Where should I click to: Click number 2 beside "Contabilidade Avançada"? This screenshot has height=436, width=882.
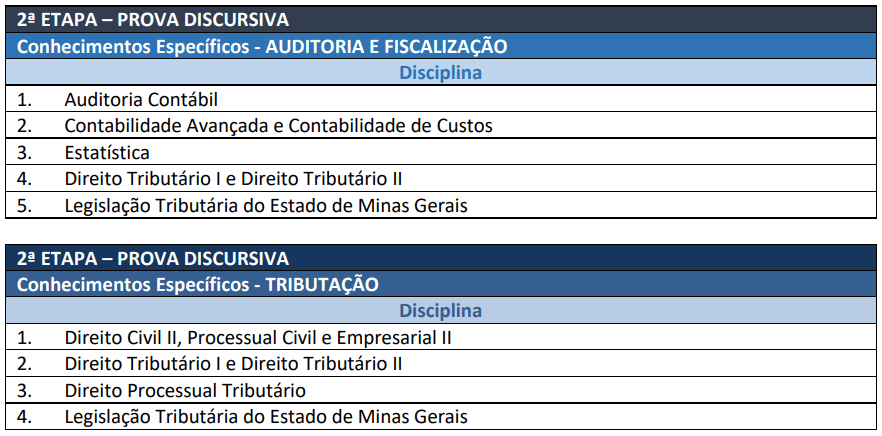pos(24,126)
